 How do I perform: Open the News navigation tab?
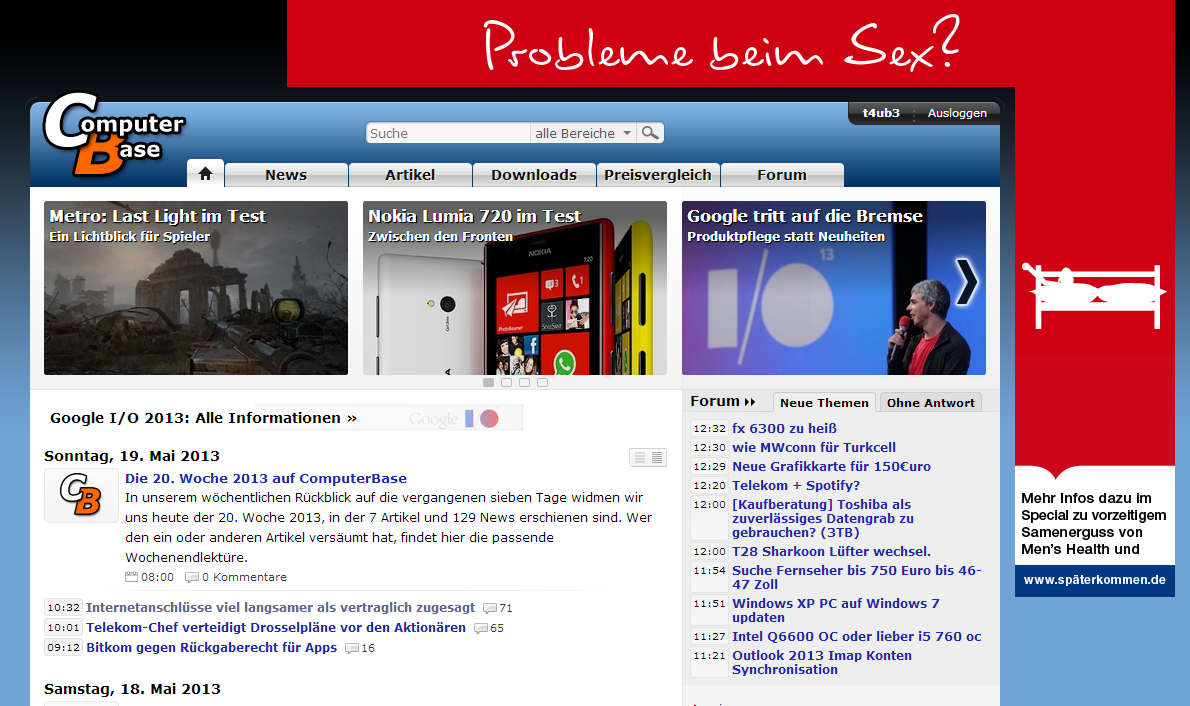286,175
